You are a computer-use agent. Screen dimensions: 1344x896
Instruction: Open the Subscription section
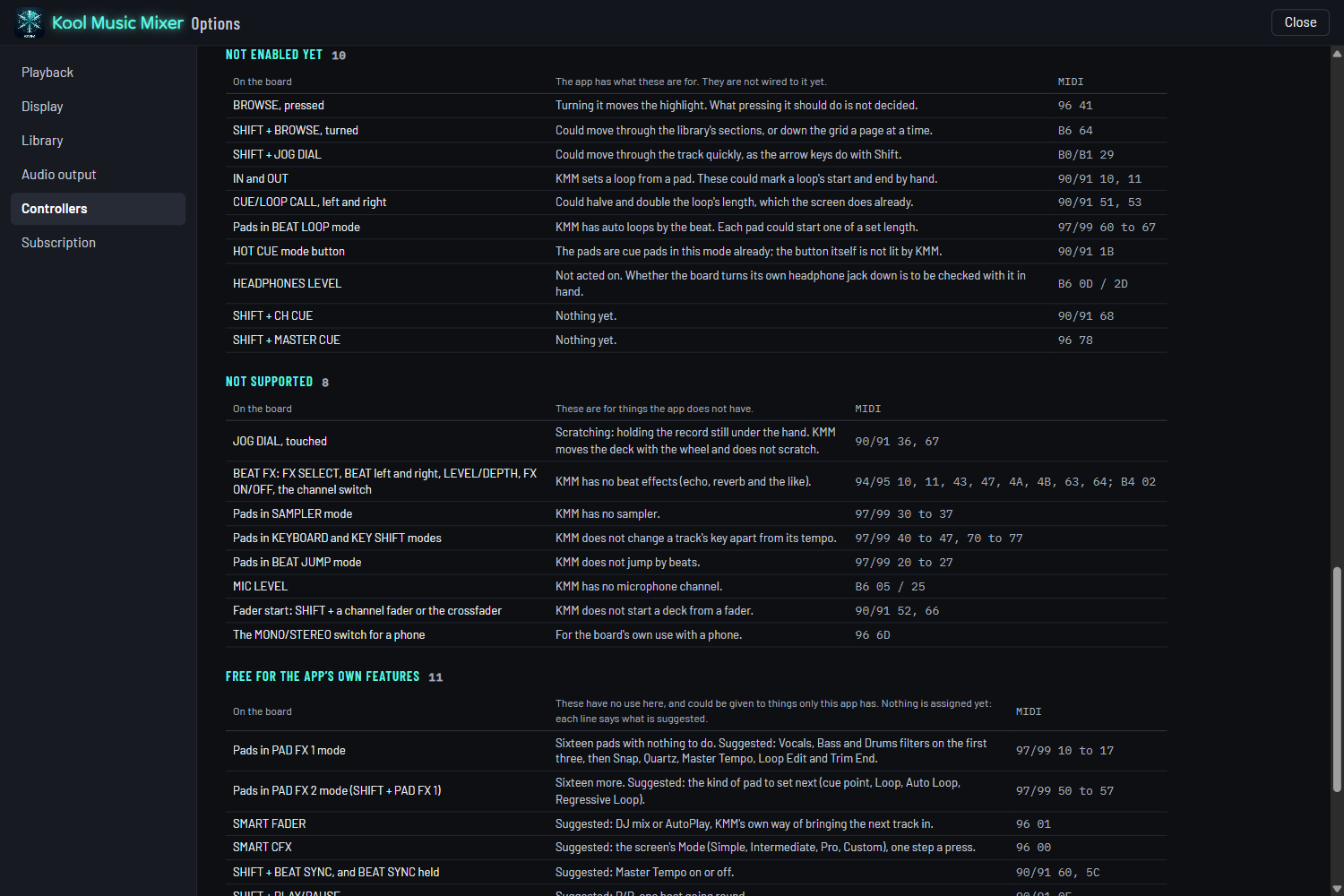(98, 243)
